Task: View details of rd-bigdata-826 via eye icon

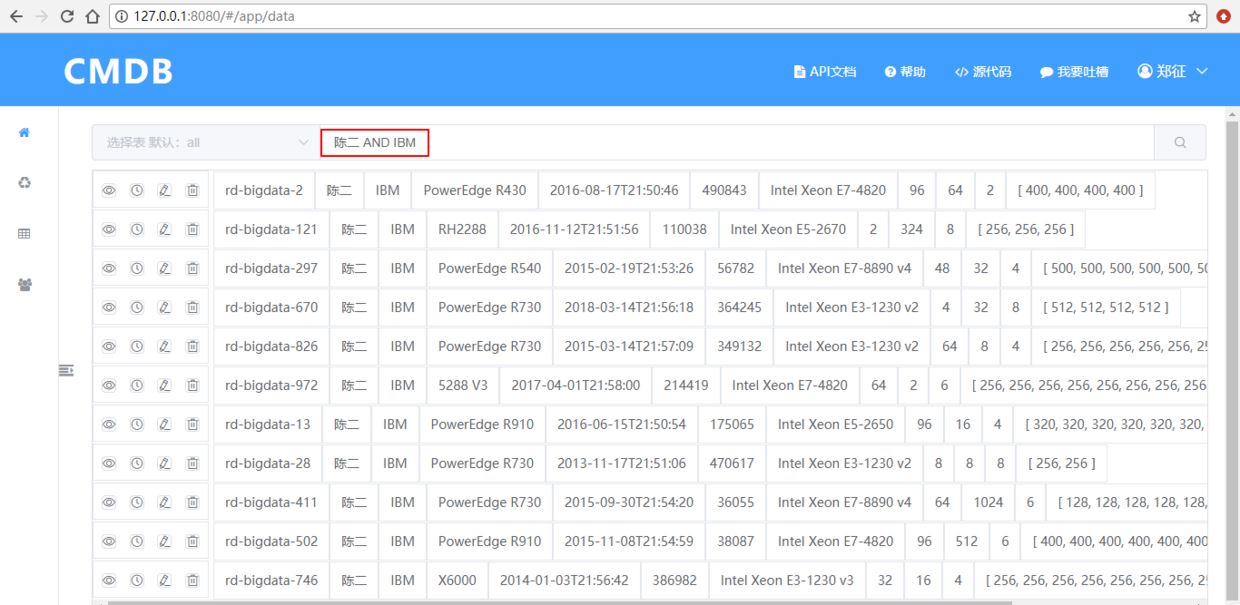Action: (x=109, y=346)
